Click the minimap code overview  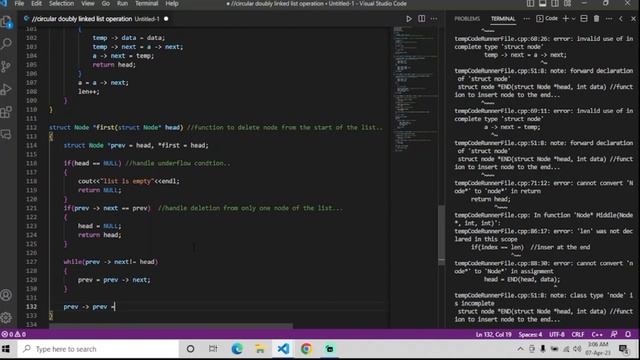pyautogui.click(x=415, y=90)
